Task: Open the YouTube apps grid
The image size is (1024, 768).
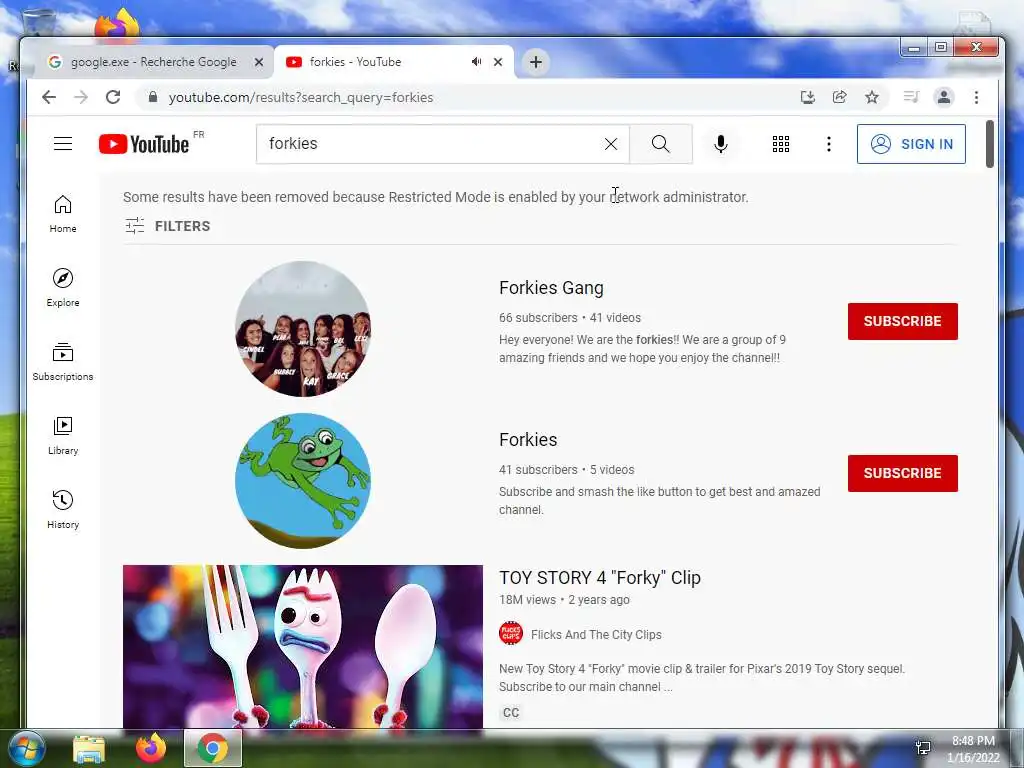Action: click(781, 144)
